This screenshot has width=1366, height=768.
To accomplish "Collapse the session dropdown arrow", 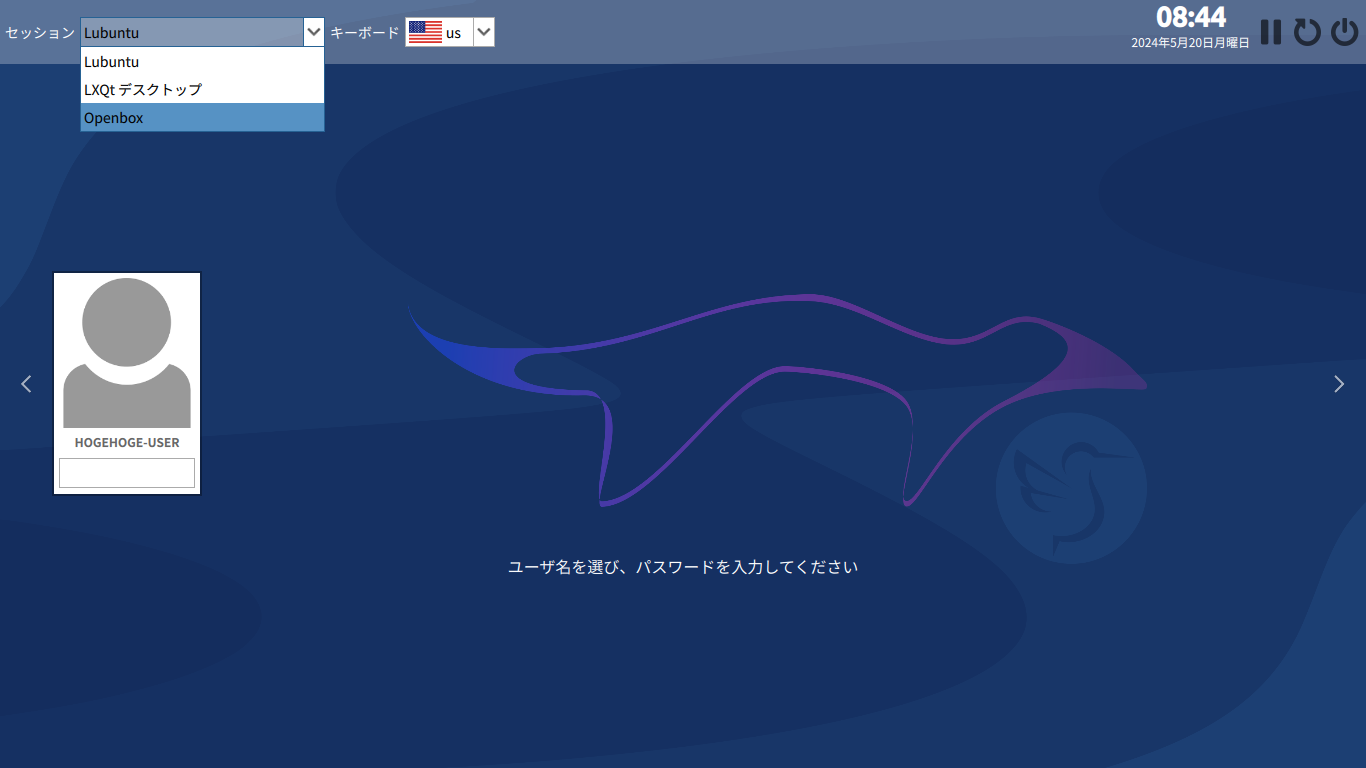I will click(314, 32).
